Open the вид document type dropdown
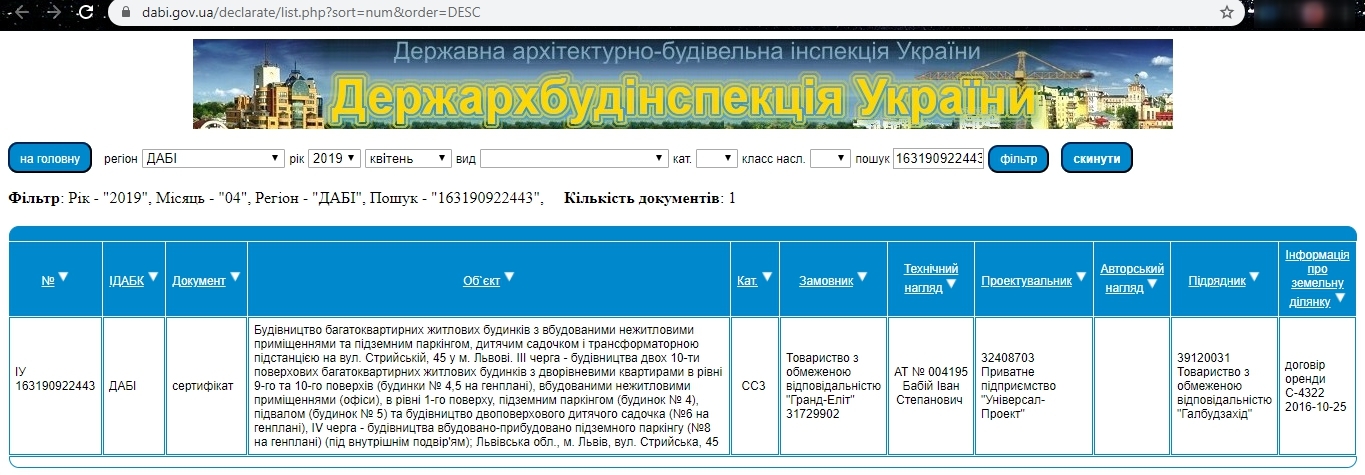Viewport: 1365px width, 475px height. pos(574,158)
